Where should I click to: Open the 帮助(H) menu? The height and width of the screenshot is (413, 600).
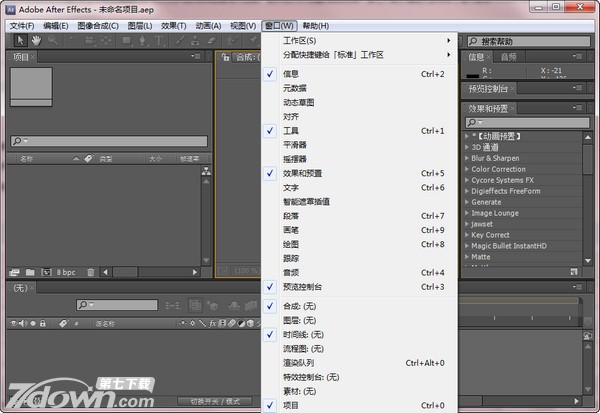pyautogui.click(x=315, y=25)
